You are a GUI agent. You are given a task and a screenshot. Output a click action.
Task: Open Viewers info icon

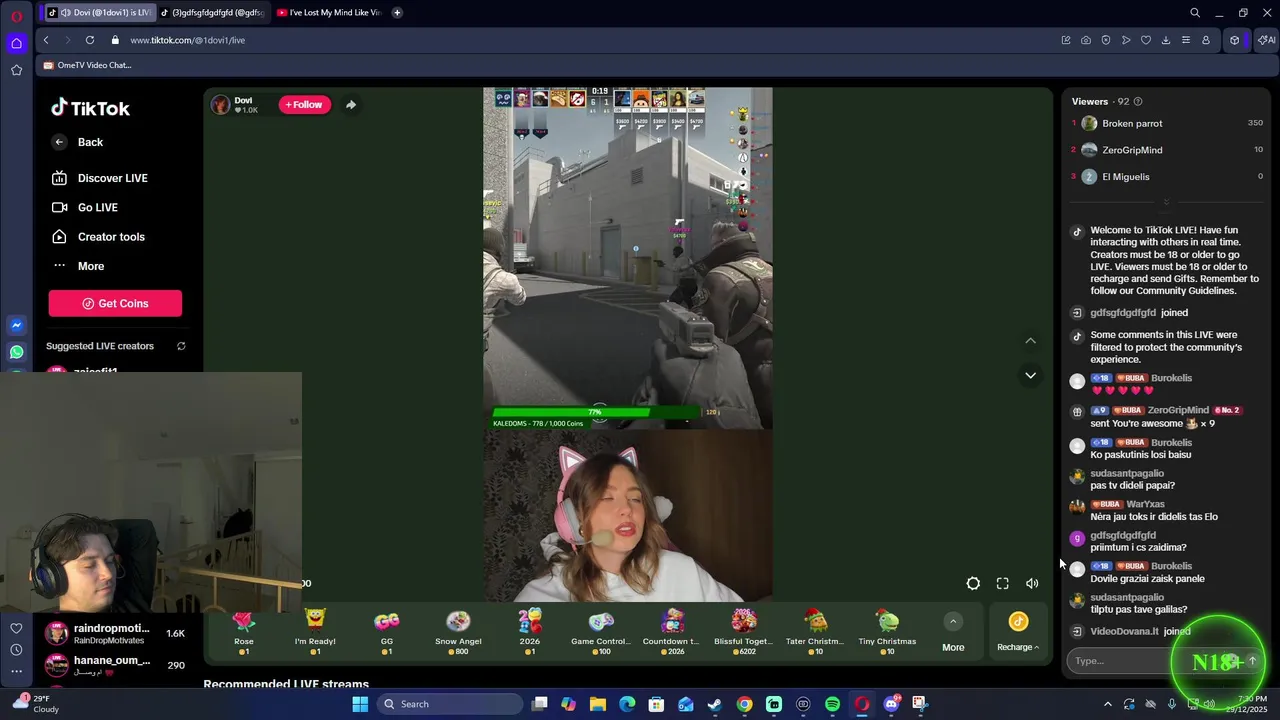point(1138,101)
